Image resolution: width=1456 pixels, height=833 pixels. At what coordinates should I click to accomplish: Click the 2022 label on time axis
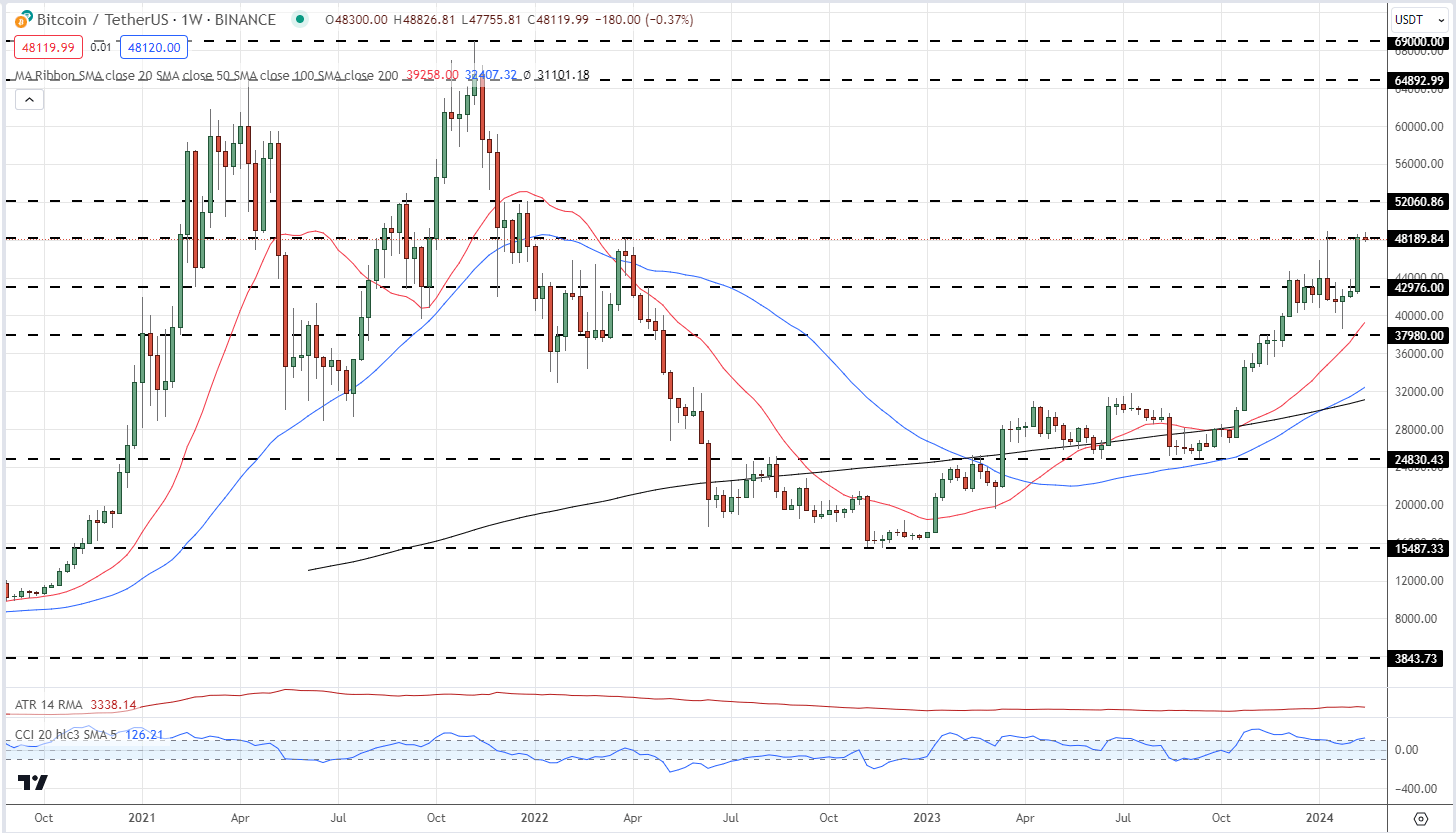point(535,816)
